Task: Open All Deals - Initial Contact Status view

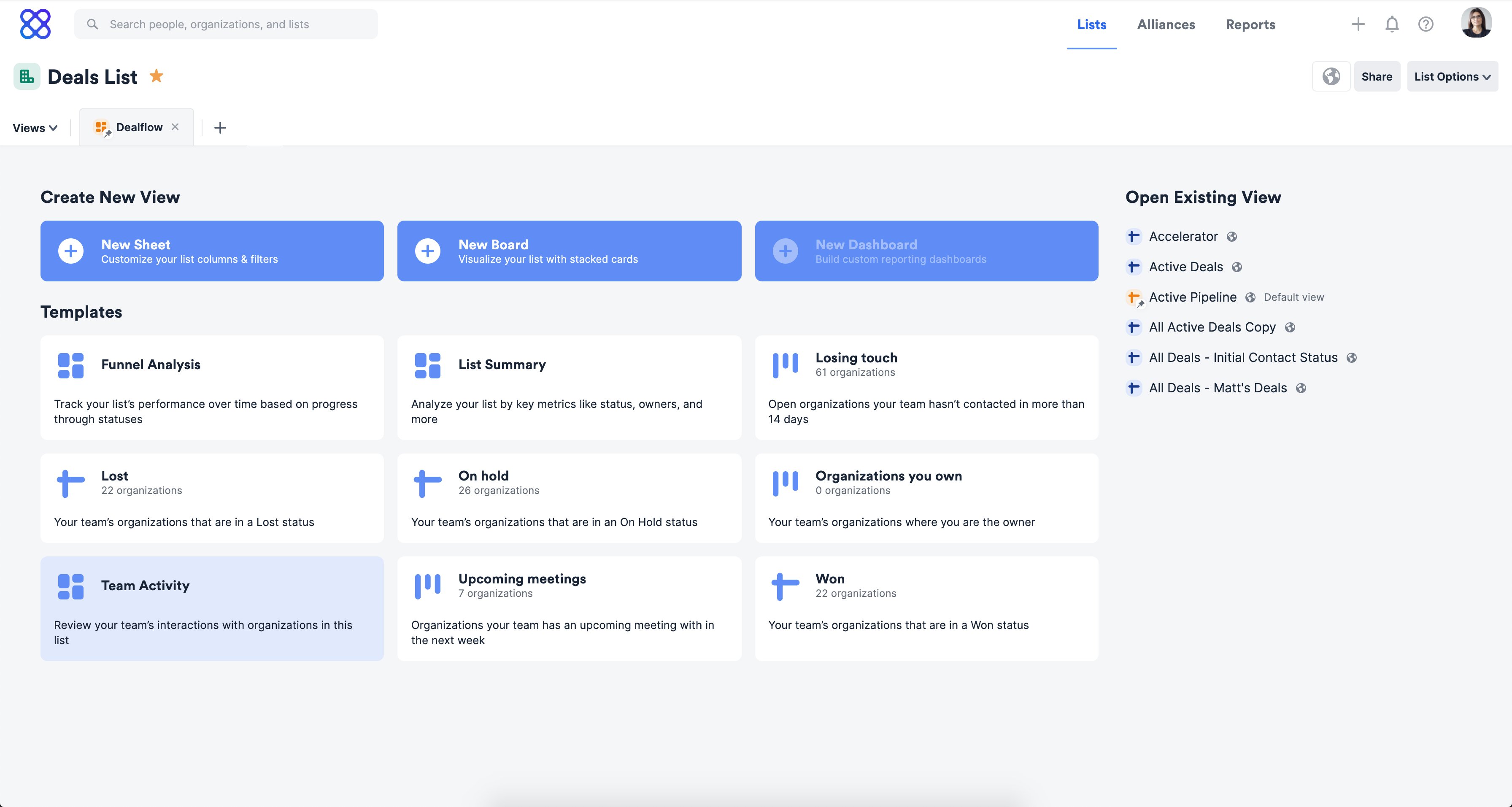Action: pyautogui.click(x=1242, y=358)
